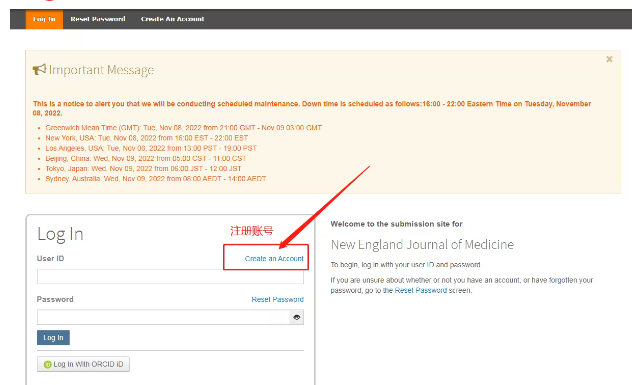Click Welcome to the submission site text

[396, 224]
